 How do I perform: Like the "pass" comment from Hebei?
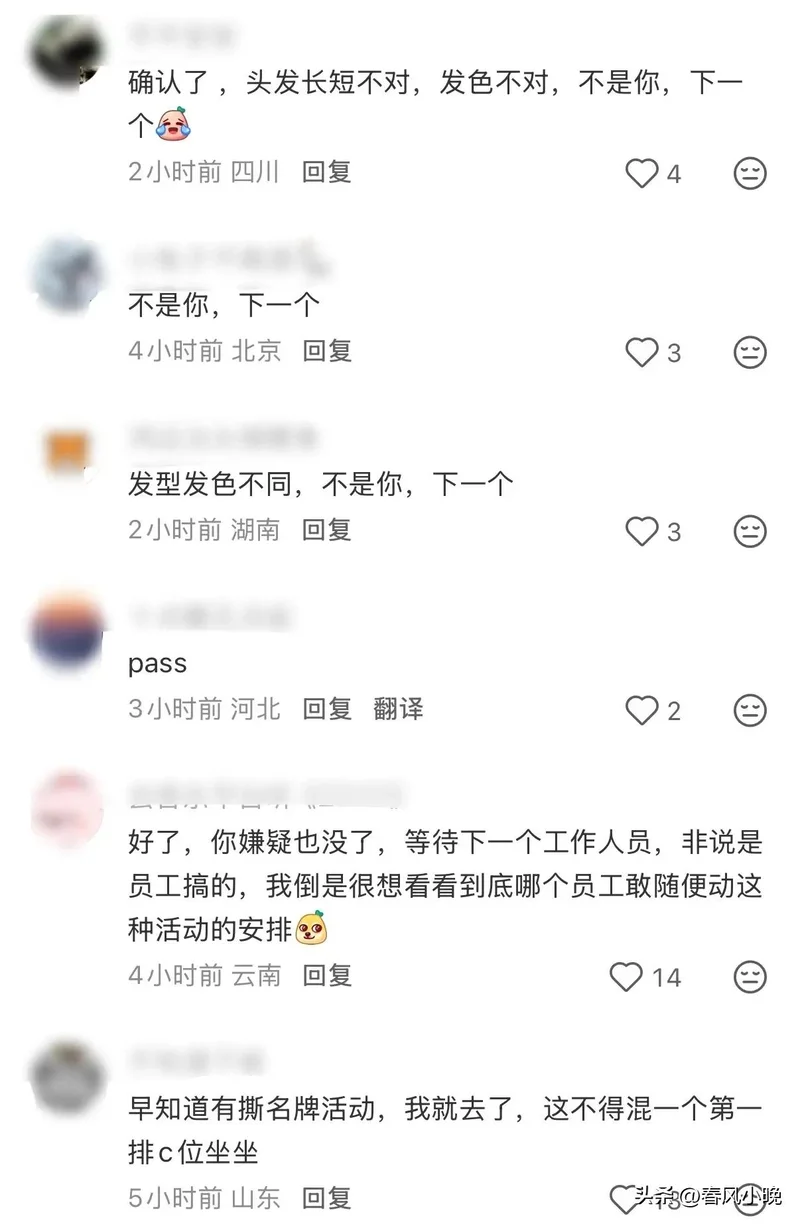pyautogui.click(x=641, y=710)
